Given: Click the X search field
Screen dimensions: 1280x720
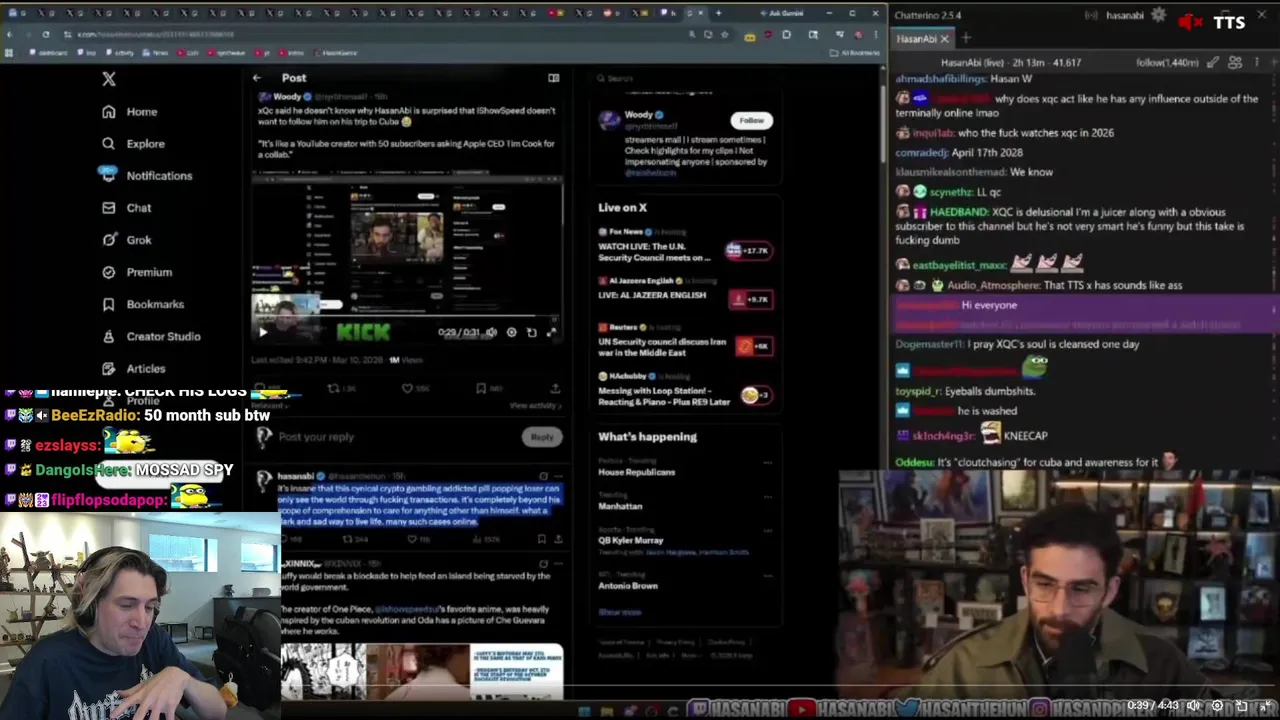Looking at the screenshot, I should [x=685, y=78].
